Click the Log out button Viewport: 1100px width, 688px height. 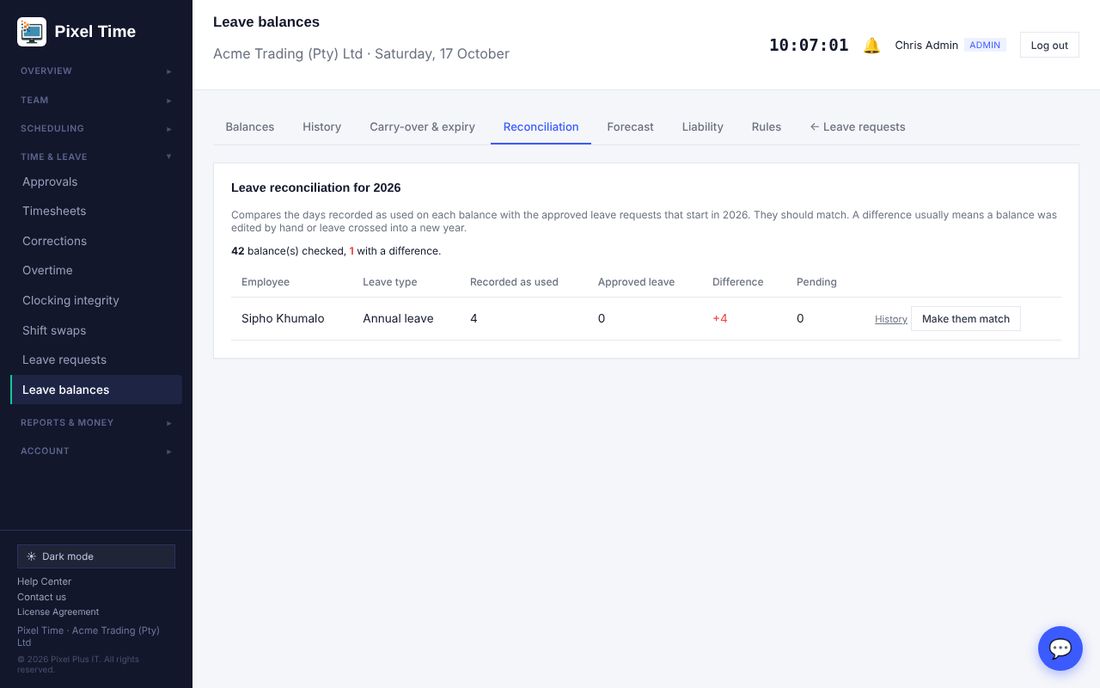pos(1049,46)
